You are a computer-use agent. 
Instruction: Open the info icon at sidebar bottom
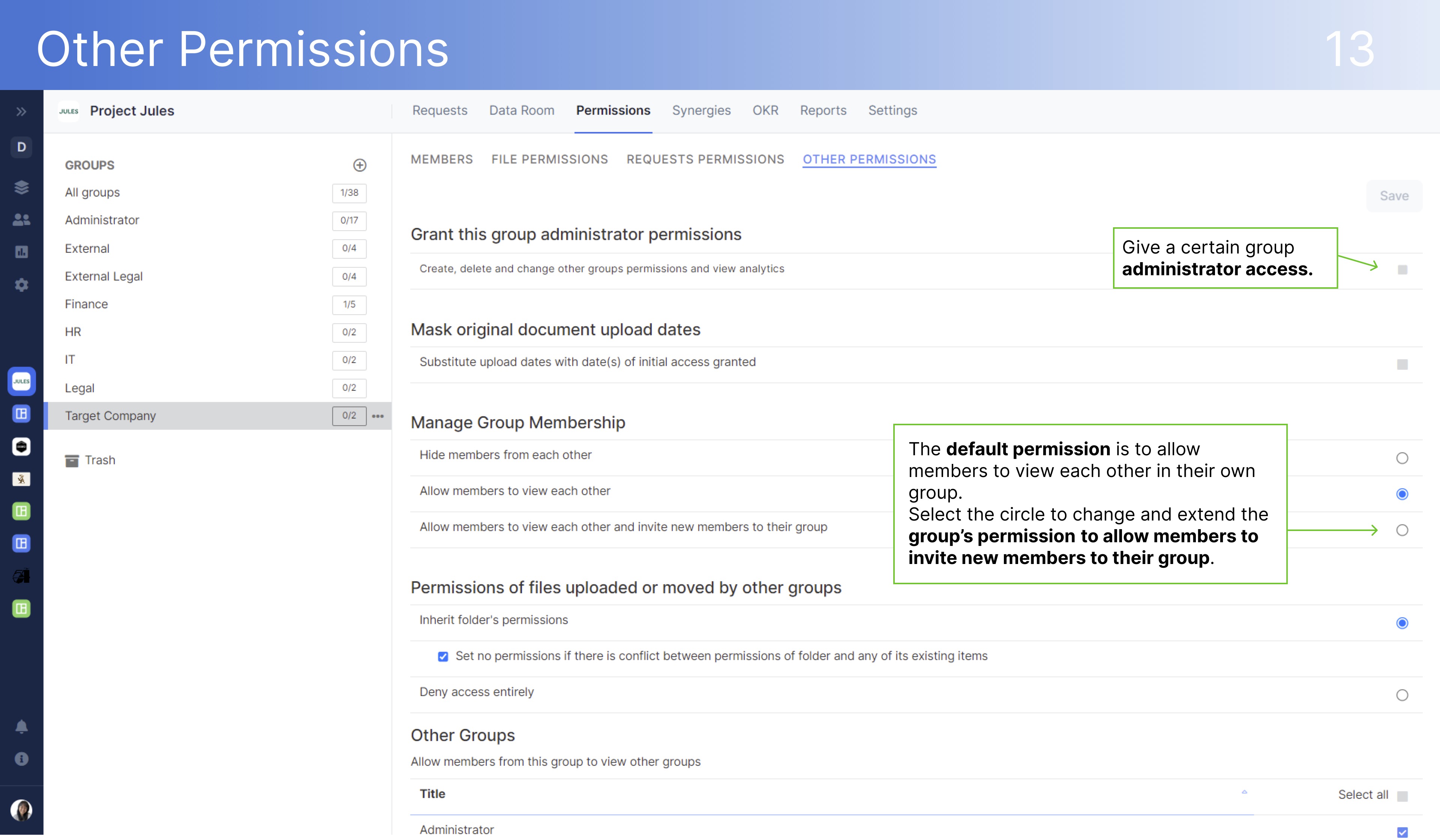tap(21, 759)
